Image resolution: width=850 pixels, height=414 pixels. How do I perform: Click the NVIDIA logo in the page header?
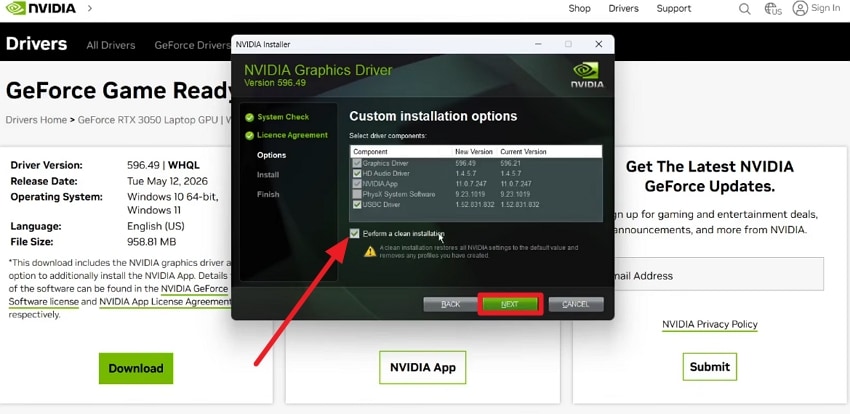click(x=41, y=8)
